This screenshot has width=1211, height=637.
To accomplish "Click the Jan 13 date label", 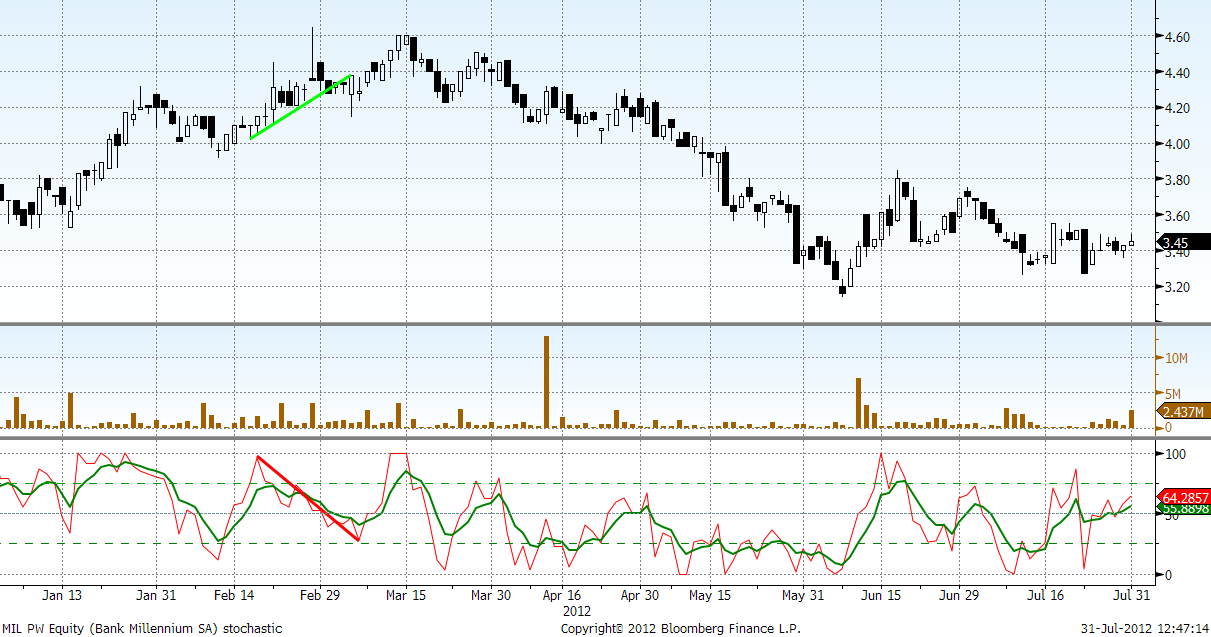I will (61, 595).
